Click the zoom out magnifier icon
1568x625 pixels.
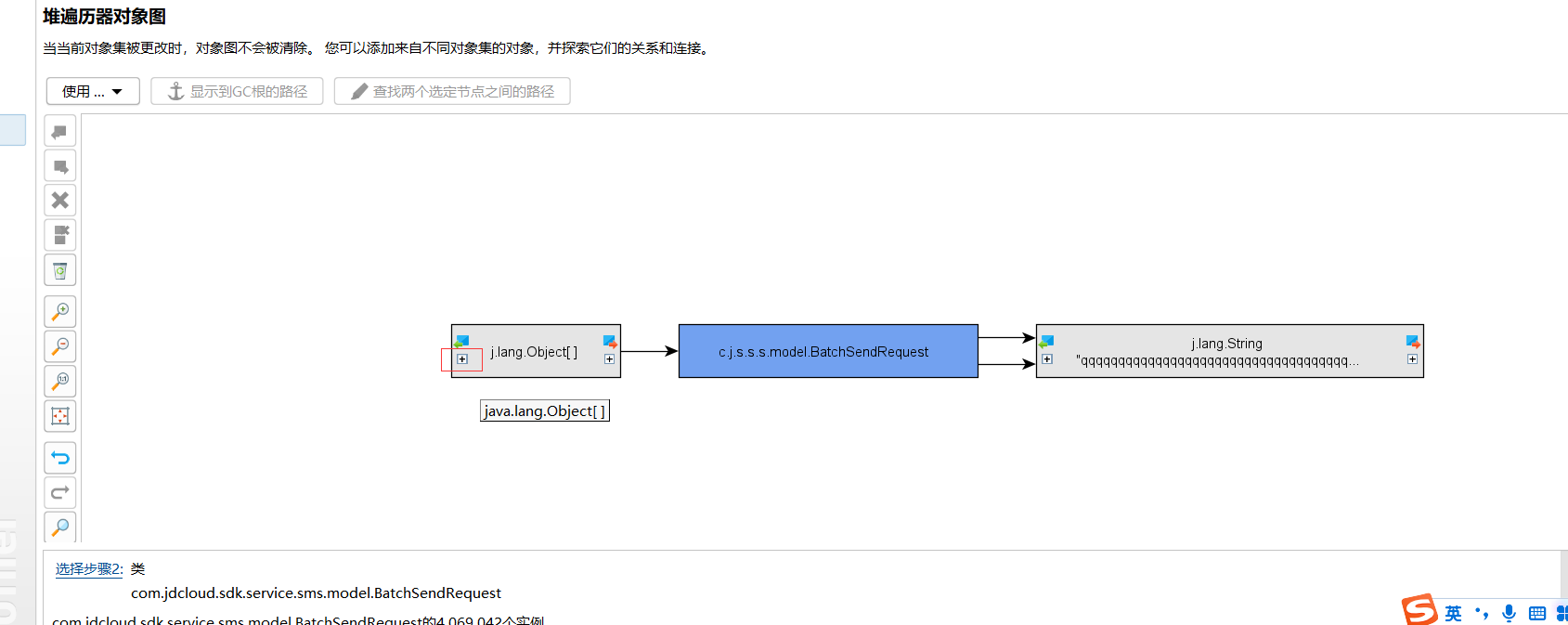[60, 346]
